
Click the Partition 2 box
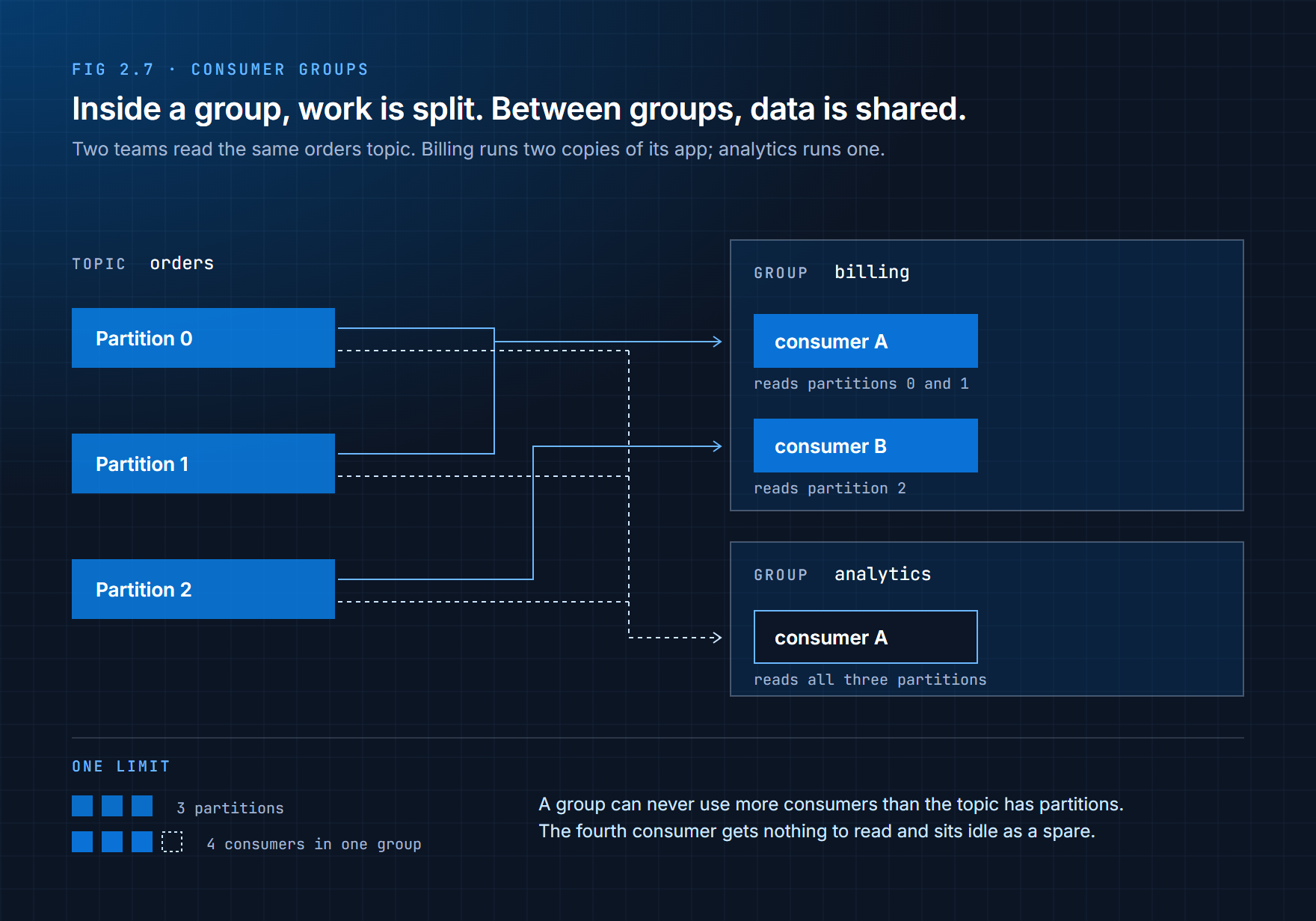point(203,589)
